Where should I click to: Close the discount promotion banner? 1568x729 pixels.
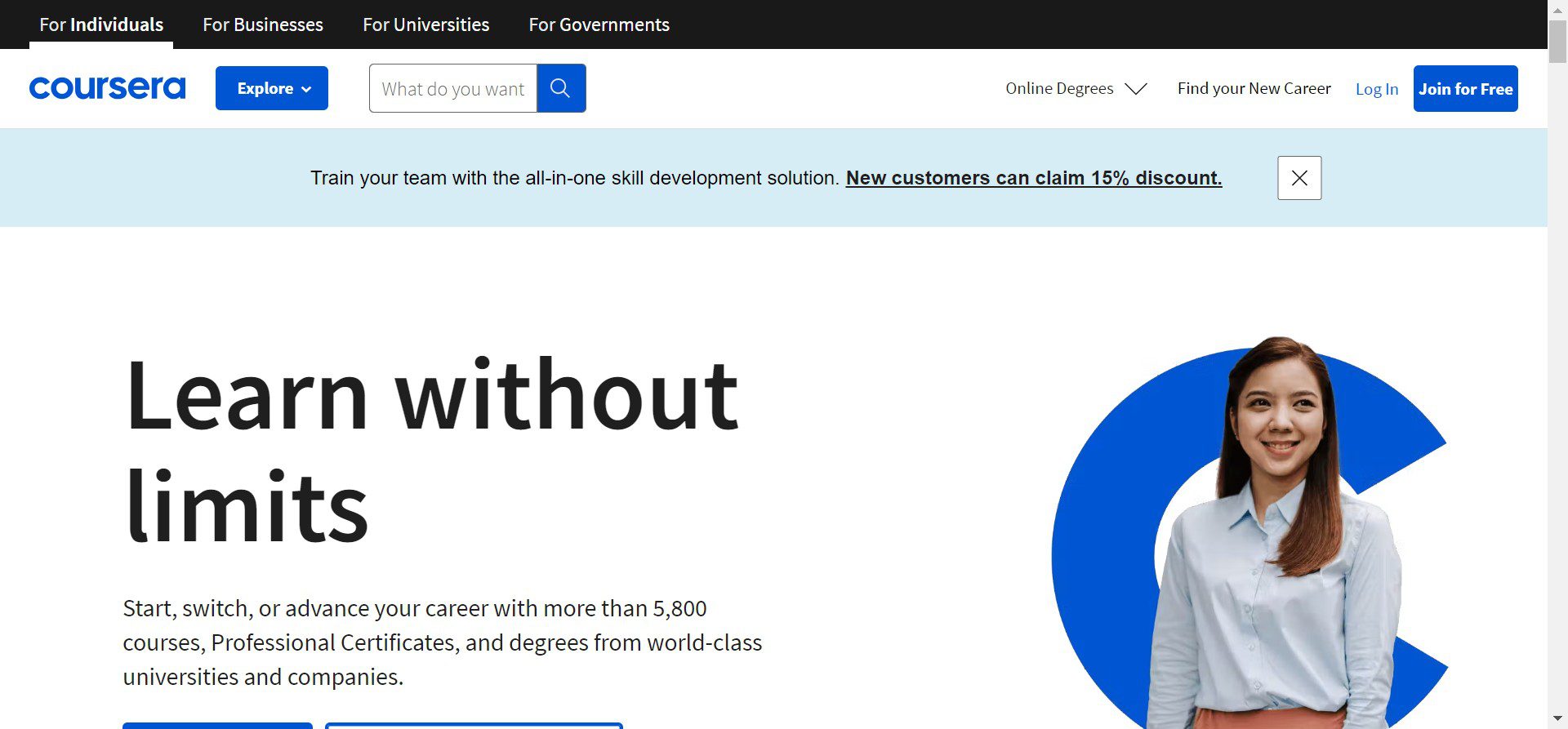click(1298, 178)
